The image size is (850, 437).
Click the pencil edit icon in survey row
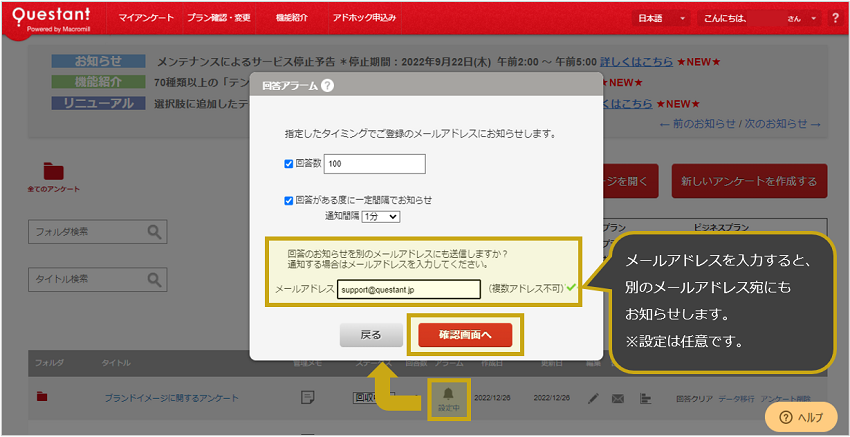pyautogui.click(x=594, y=399)
